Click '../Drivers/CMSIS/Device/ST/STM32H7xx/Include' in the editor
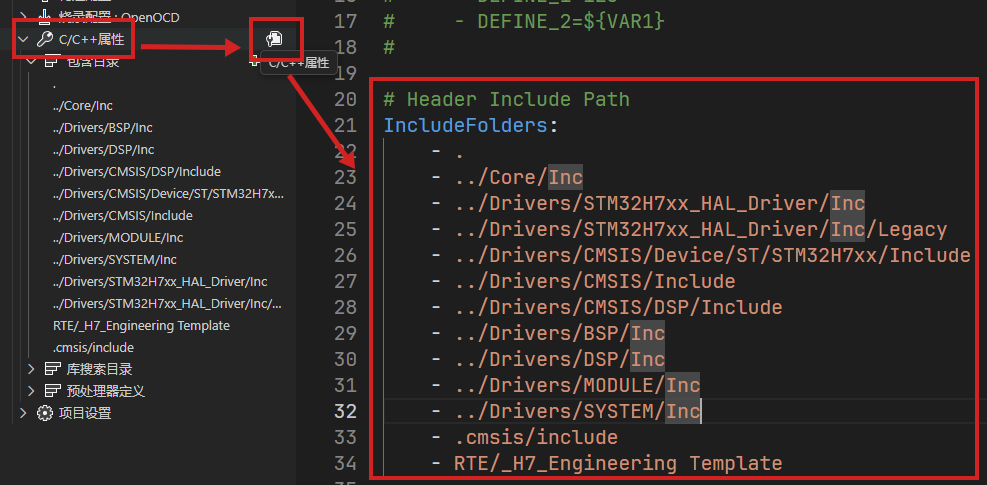The height and width of the screenshot is (485, 987). point(713,256)
